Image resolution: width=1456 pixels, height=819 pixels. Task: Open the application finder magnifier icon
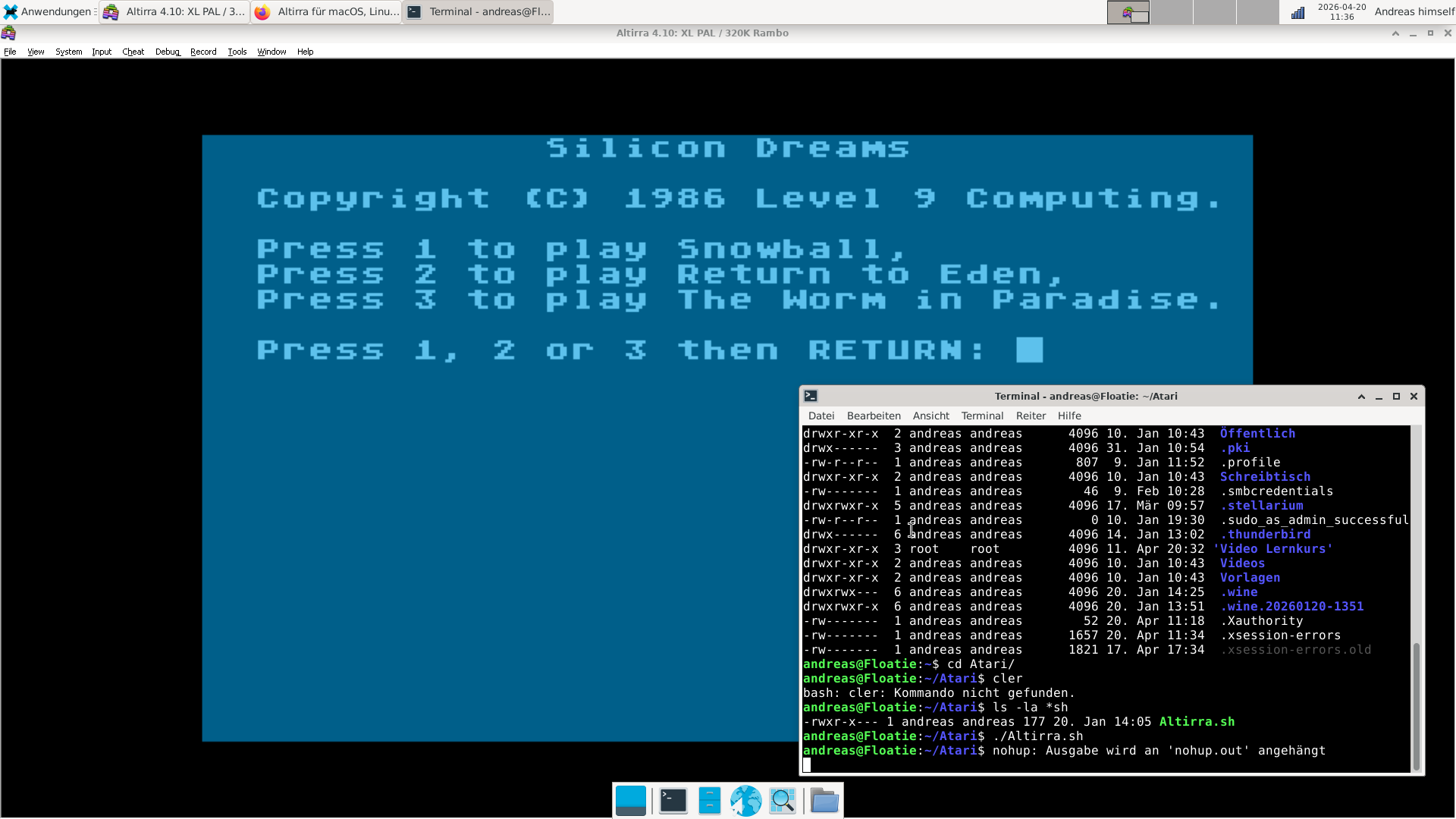tap(782, 801)
